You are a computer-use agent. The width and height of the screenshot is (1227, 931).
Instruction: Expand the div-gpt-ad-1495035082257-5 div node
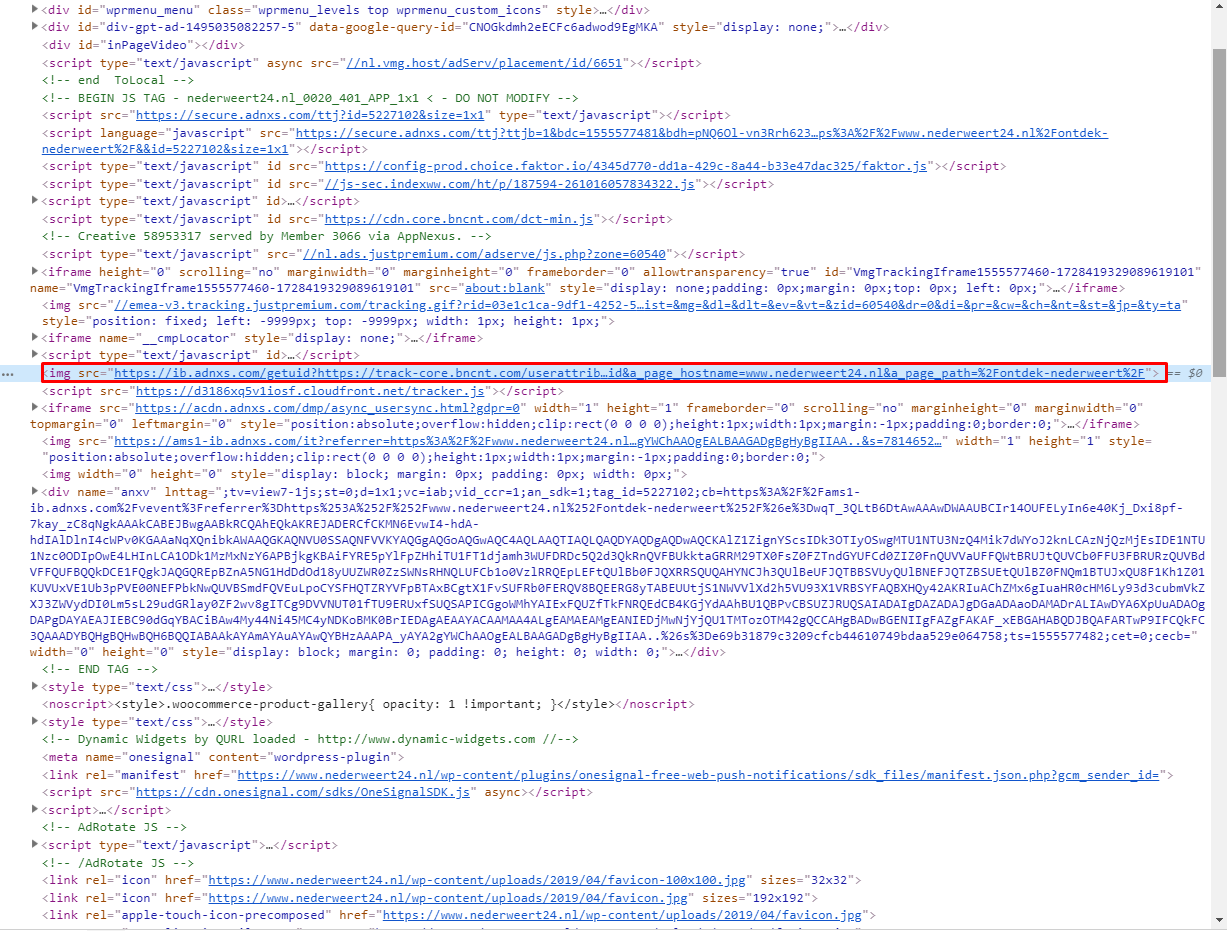click(x=37, y=27)
